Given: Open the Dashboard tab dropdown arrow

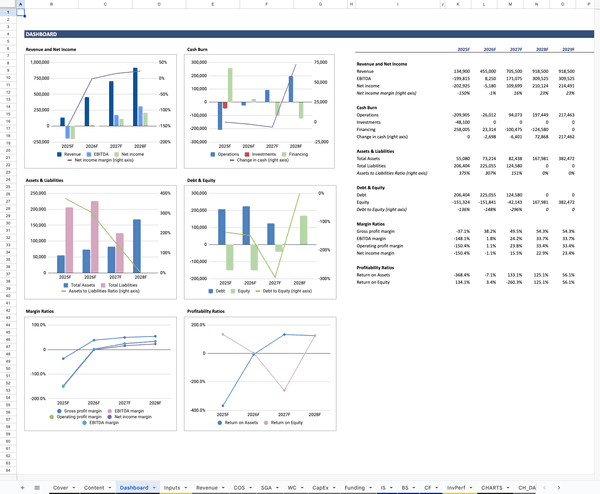Looking at the screenshot, I should [155, 487].
